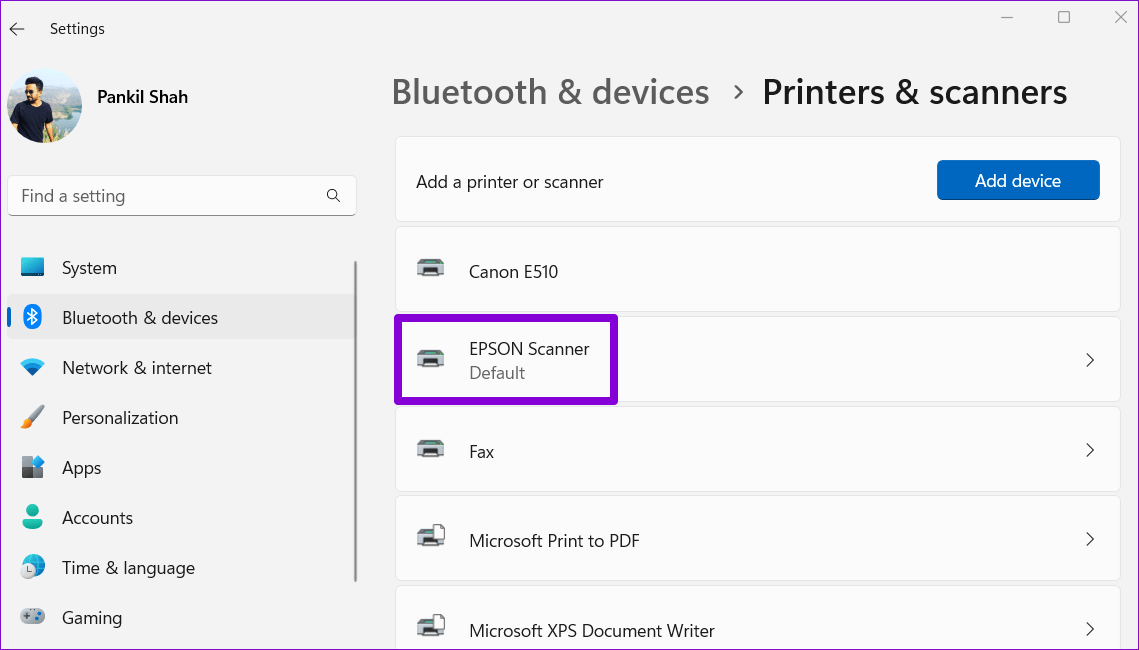Expand Microsoft Print to PDF chevron

tap(1090, 539)
